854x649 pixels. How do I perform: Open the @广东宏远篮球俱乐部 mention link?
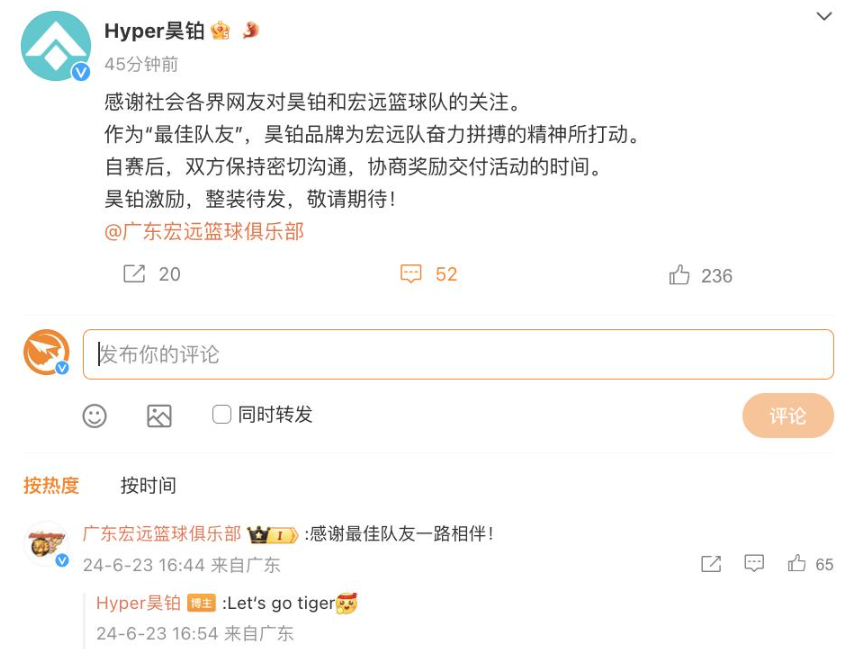204,231
